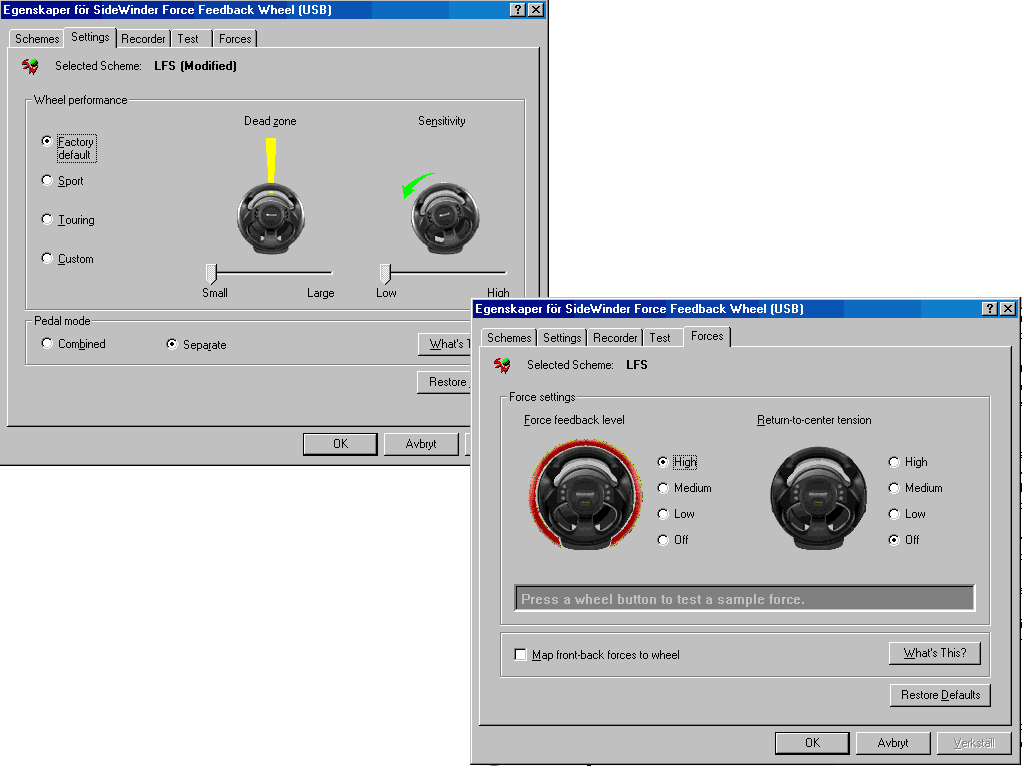This screenshot has height=768, width=1024.
Task: Click Verkställ button in Forces window
Action: point(974,743)
